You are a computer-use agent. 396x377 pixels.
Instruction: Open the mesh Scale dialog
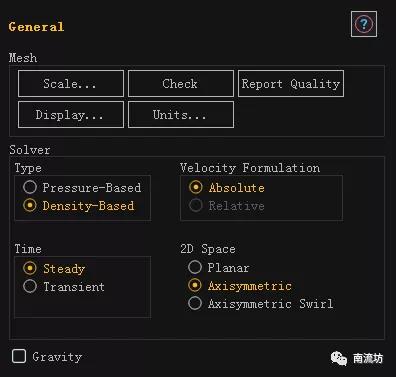71,83
